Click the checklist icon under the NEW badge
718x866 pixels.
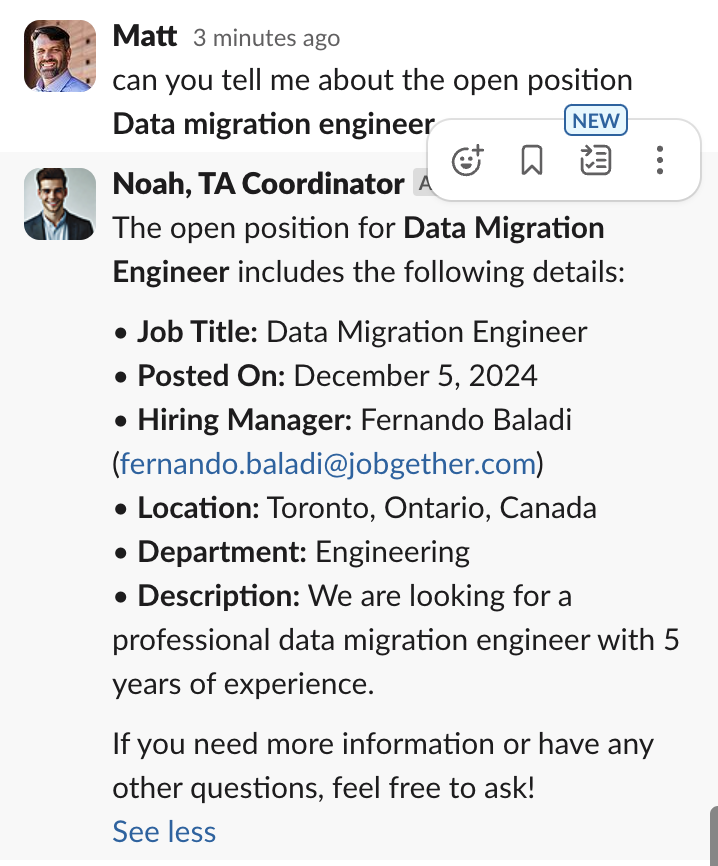pyautogui.click(x=596, y=160)
